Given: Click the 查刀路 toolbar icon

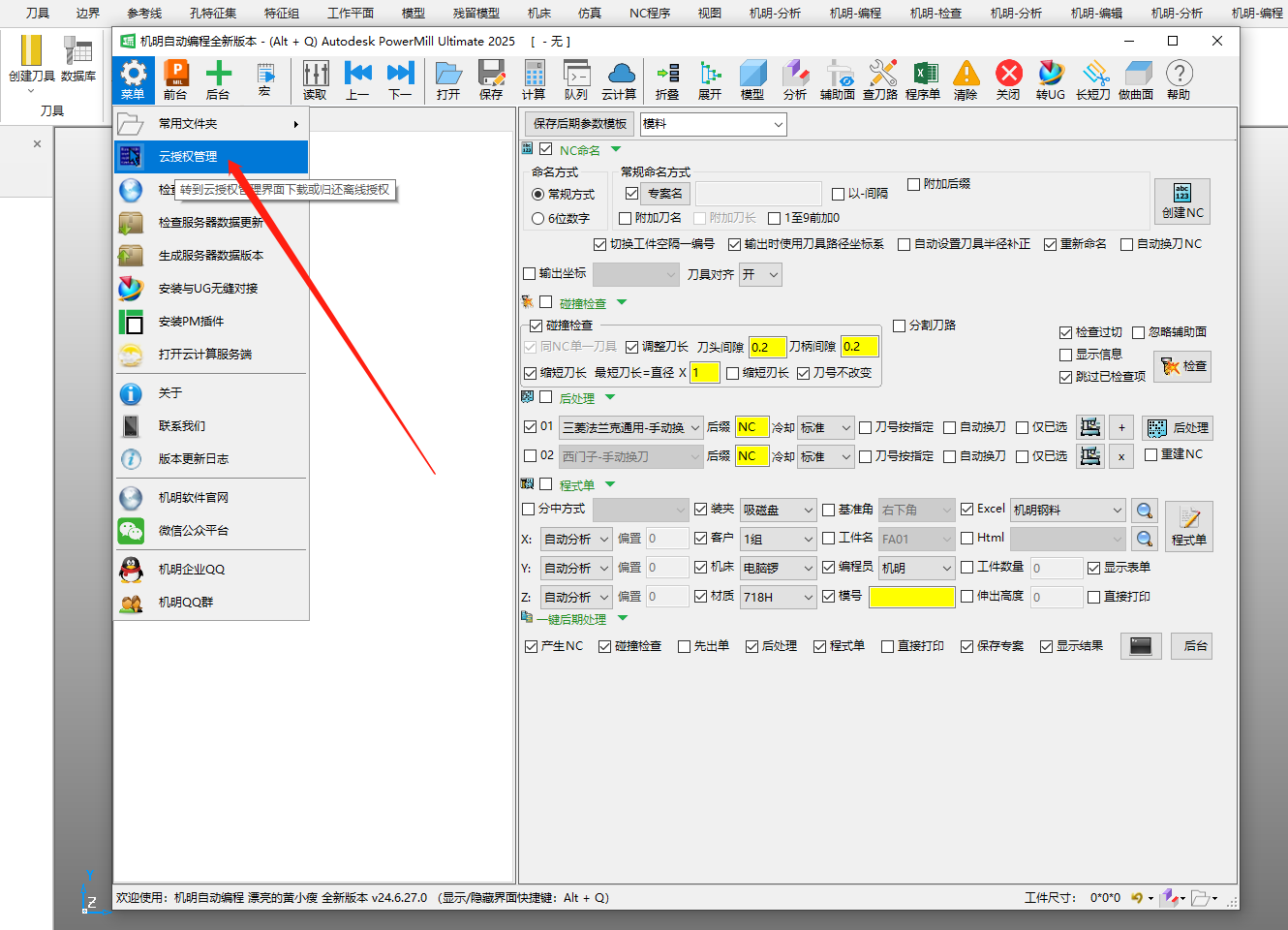Looking at the screenshot, I should (x=880, y=79).
